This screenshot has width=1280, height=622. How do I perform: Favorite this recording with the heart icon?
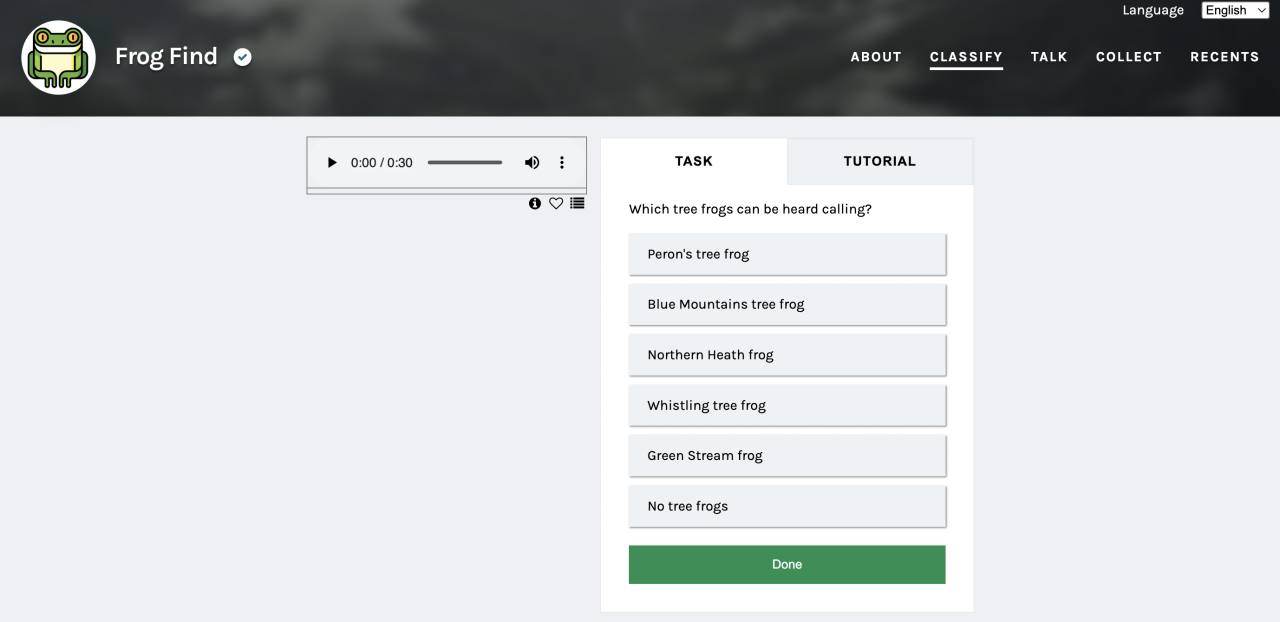(x=556, y=203)
